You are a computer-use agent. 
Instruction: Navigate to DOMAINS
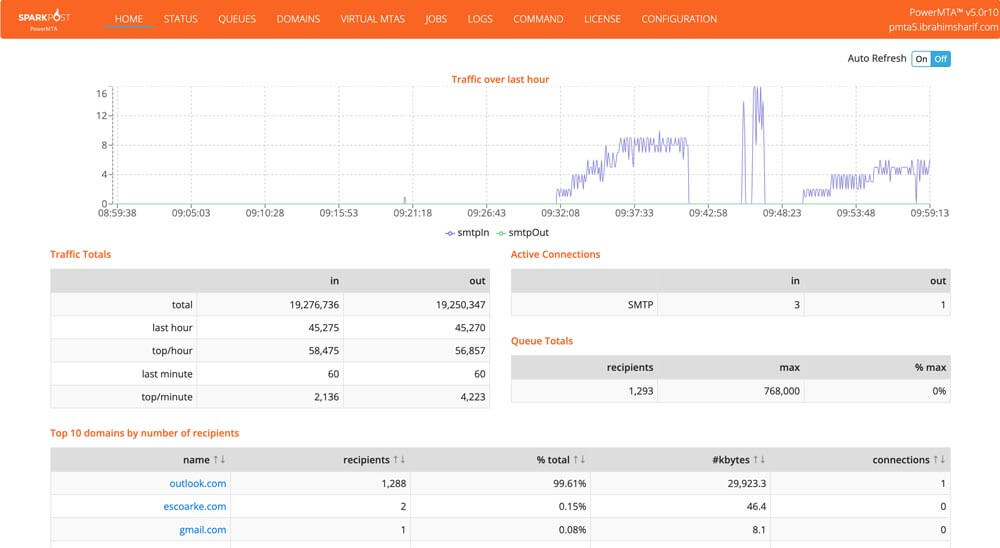[298, 19]
